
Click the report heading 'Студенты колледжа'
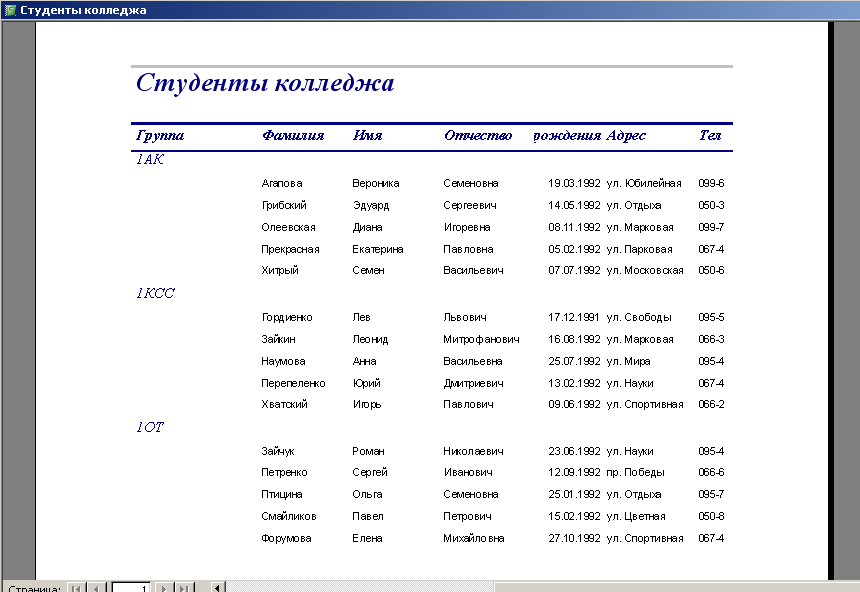point(265,83)
